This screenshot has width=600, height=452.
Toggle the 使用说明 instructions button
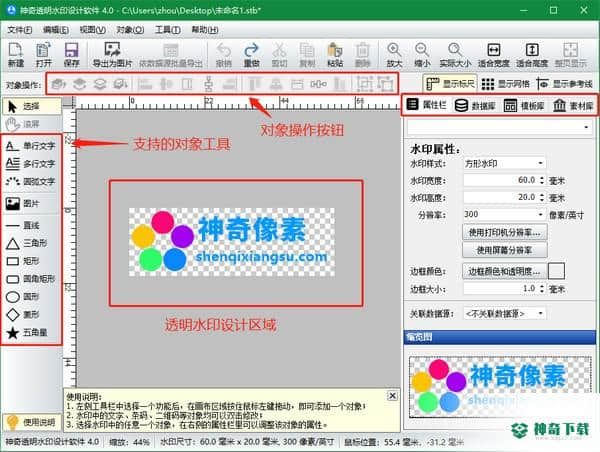point(31,422)
